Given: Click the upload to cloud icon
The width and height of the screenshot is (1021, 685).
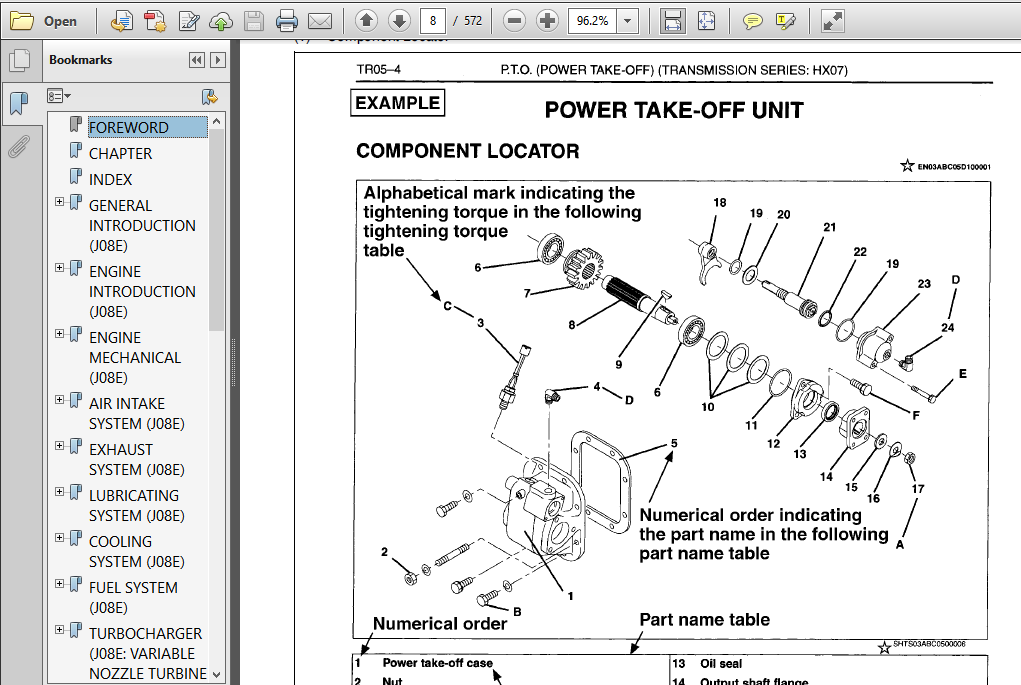Looking at the screenshot, I should (221, 21).
